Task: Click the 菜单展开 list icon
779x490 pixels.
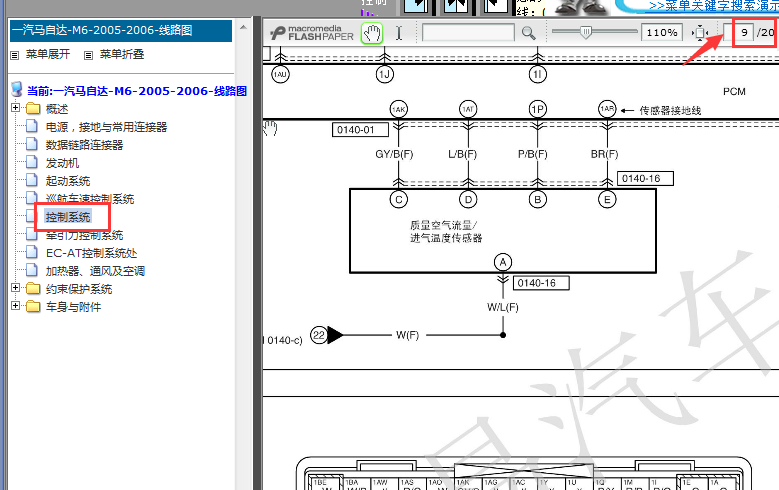Action: pos(15,55)
